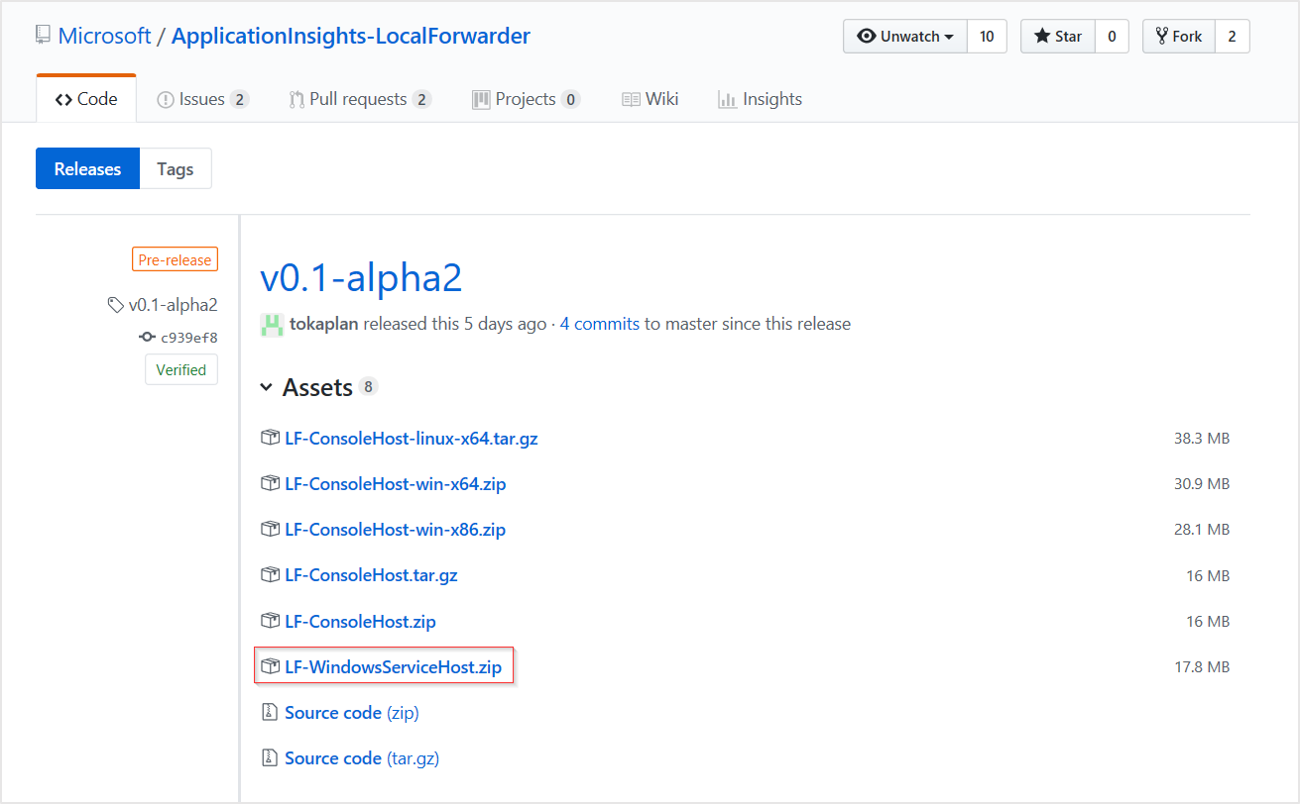Viewport: 1300px width, 804px height.
Task: Click the 17.8 MB file size
Action: (x=1202, y=666)
